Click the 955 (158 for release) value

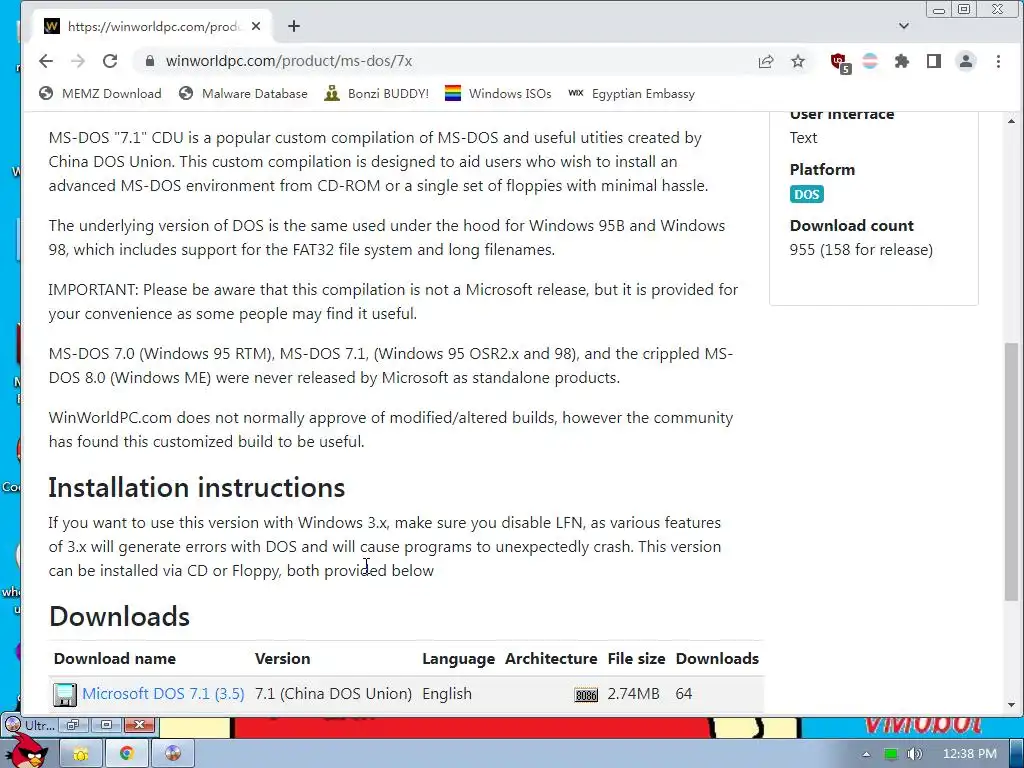[x=861, y=249]
